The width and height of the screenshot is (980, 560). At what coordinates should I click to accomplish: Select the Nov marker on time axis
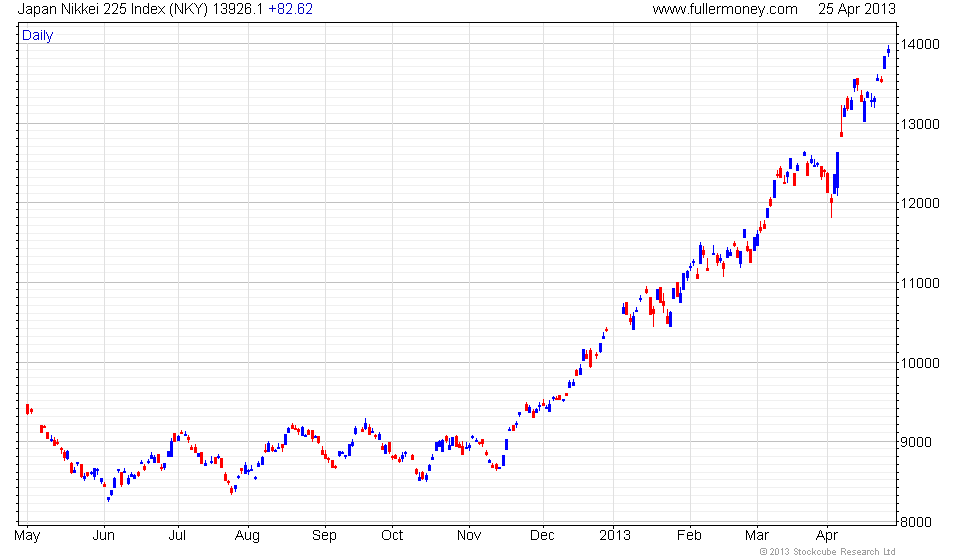469,536
